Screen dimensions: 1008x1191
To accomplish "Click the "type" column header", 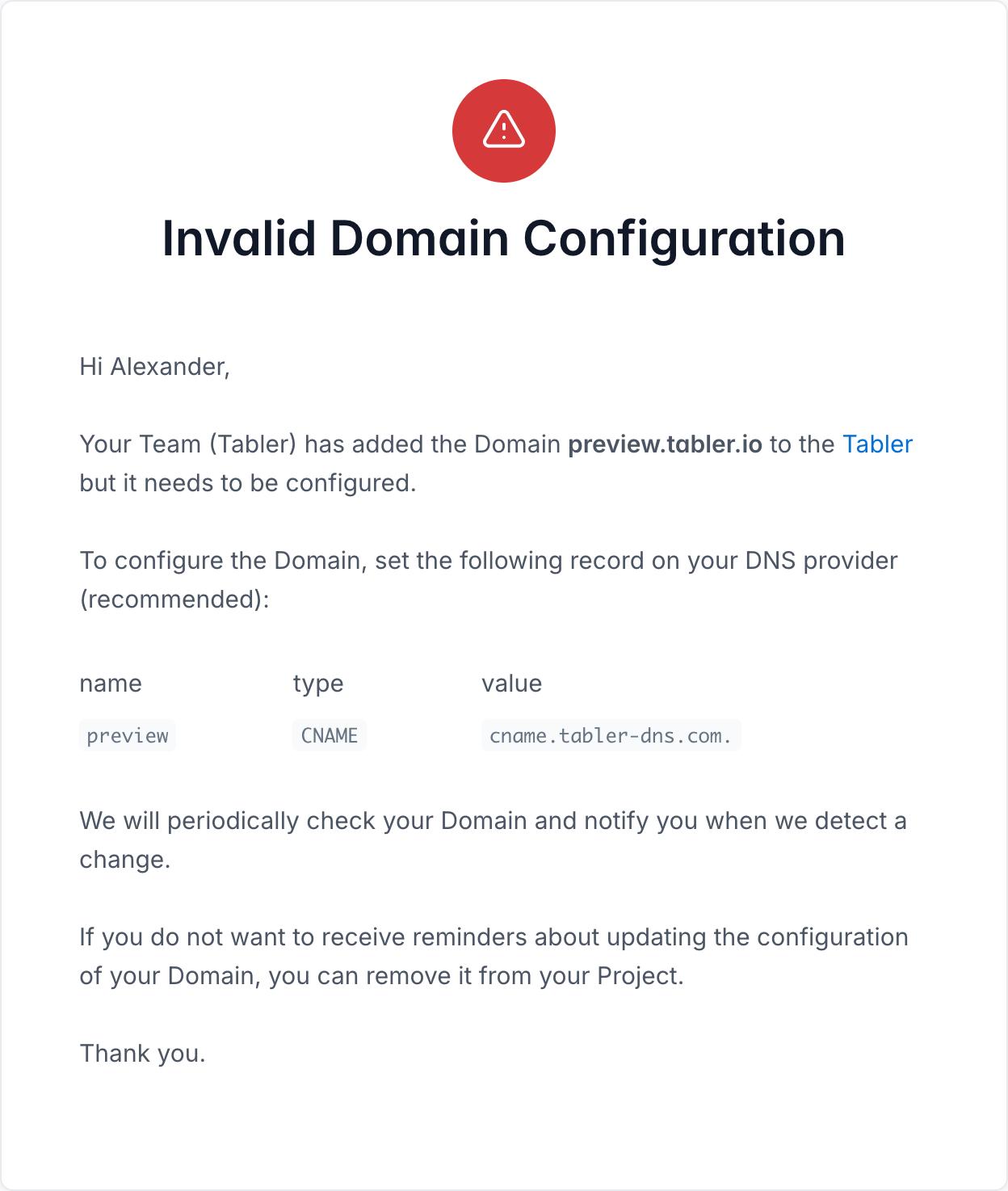I will click(x=318, y=684).
